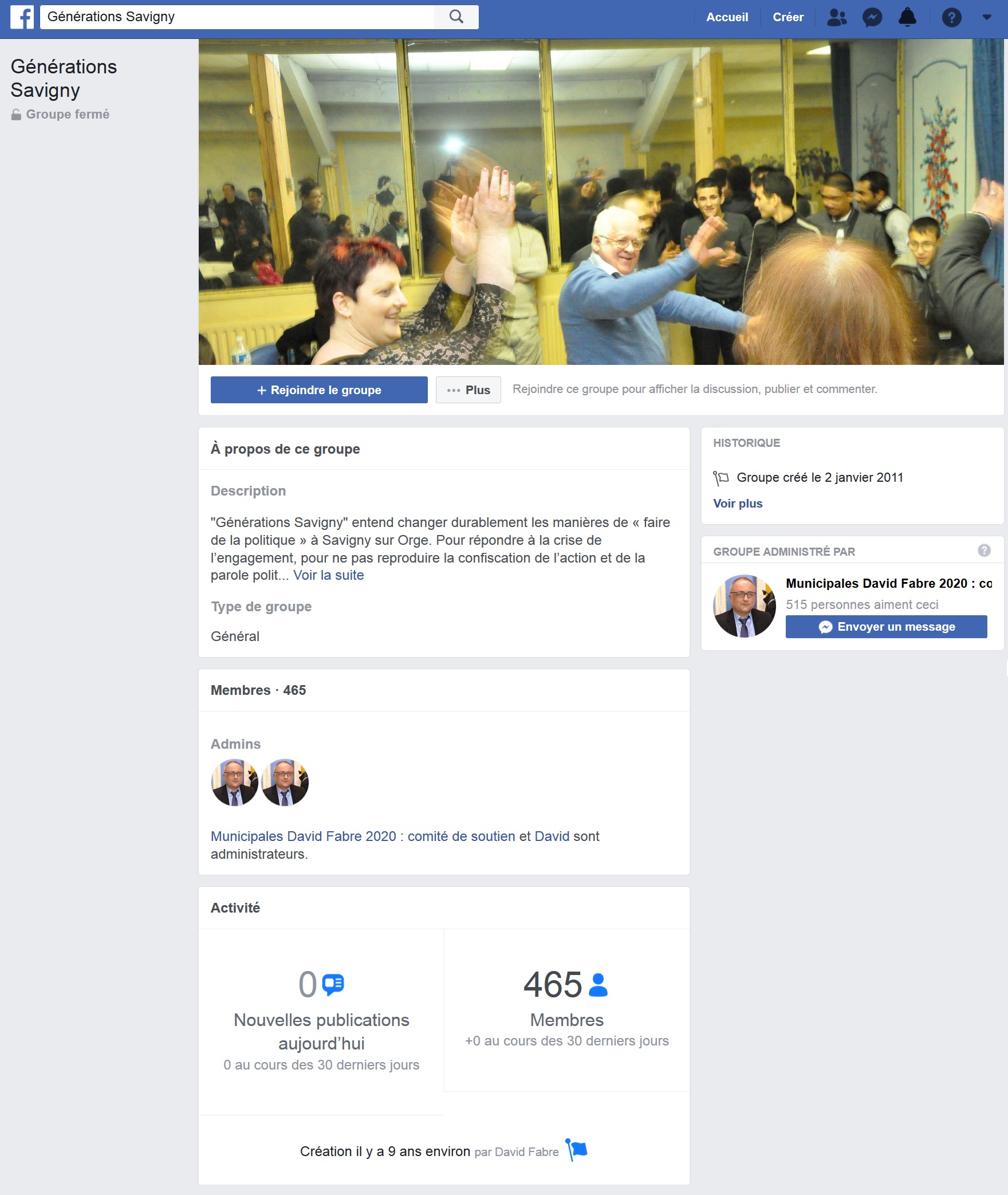Open the Créer menu item
The width and height of the screenshot is (1008, 1195).
[x=787, y=18]
